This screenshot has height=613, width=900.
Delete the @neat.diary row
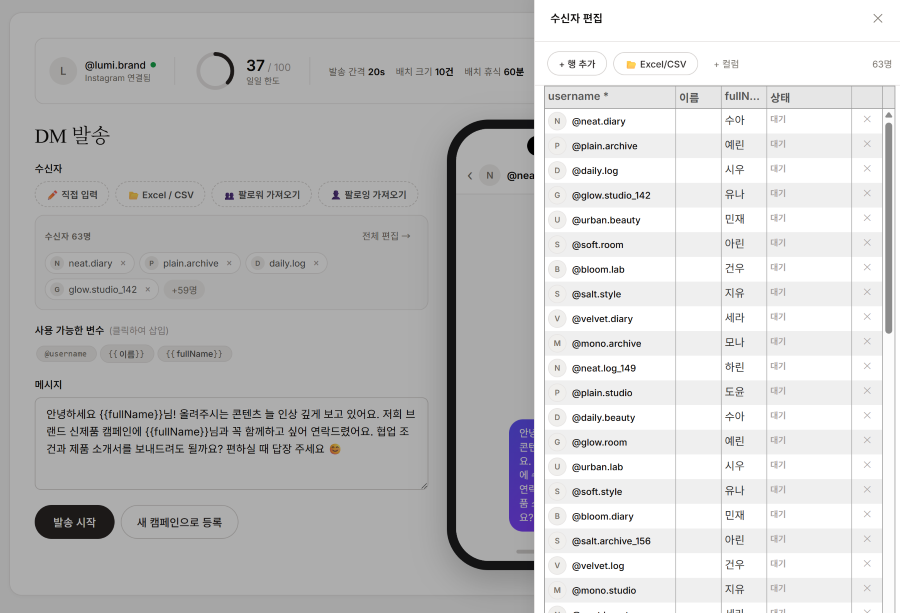pos(867,119)
